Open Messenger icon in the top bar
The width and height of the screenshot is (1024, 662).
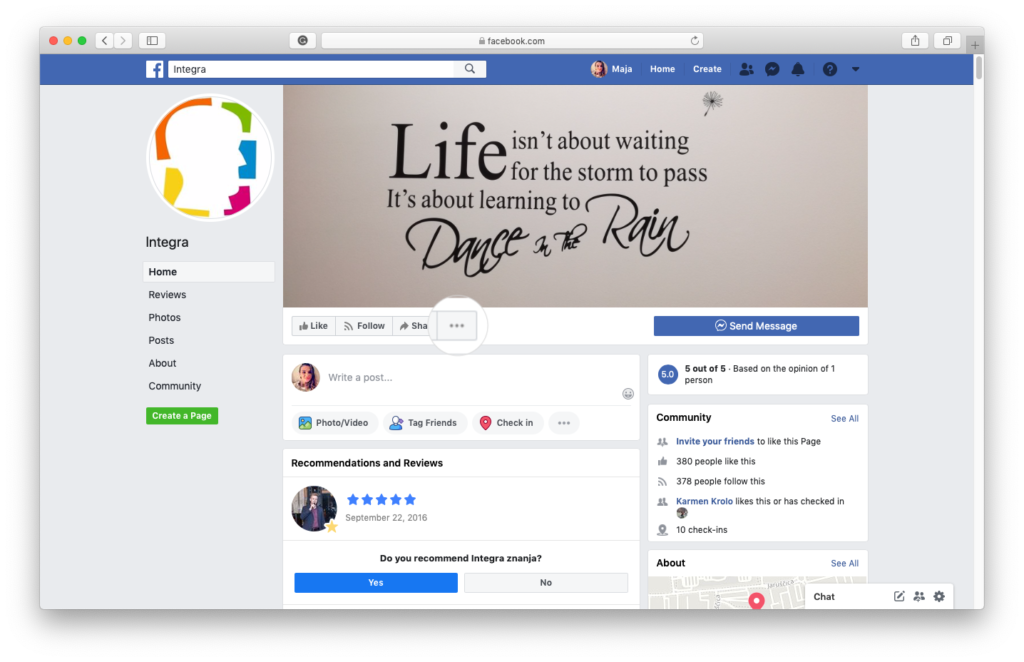772,69
